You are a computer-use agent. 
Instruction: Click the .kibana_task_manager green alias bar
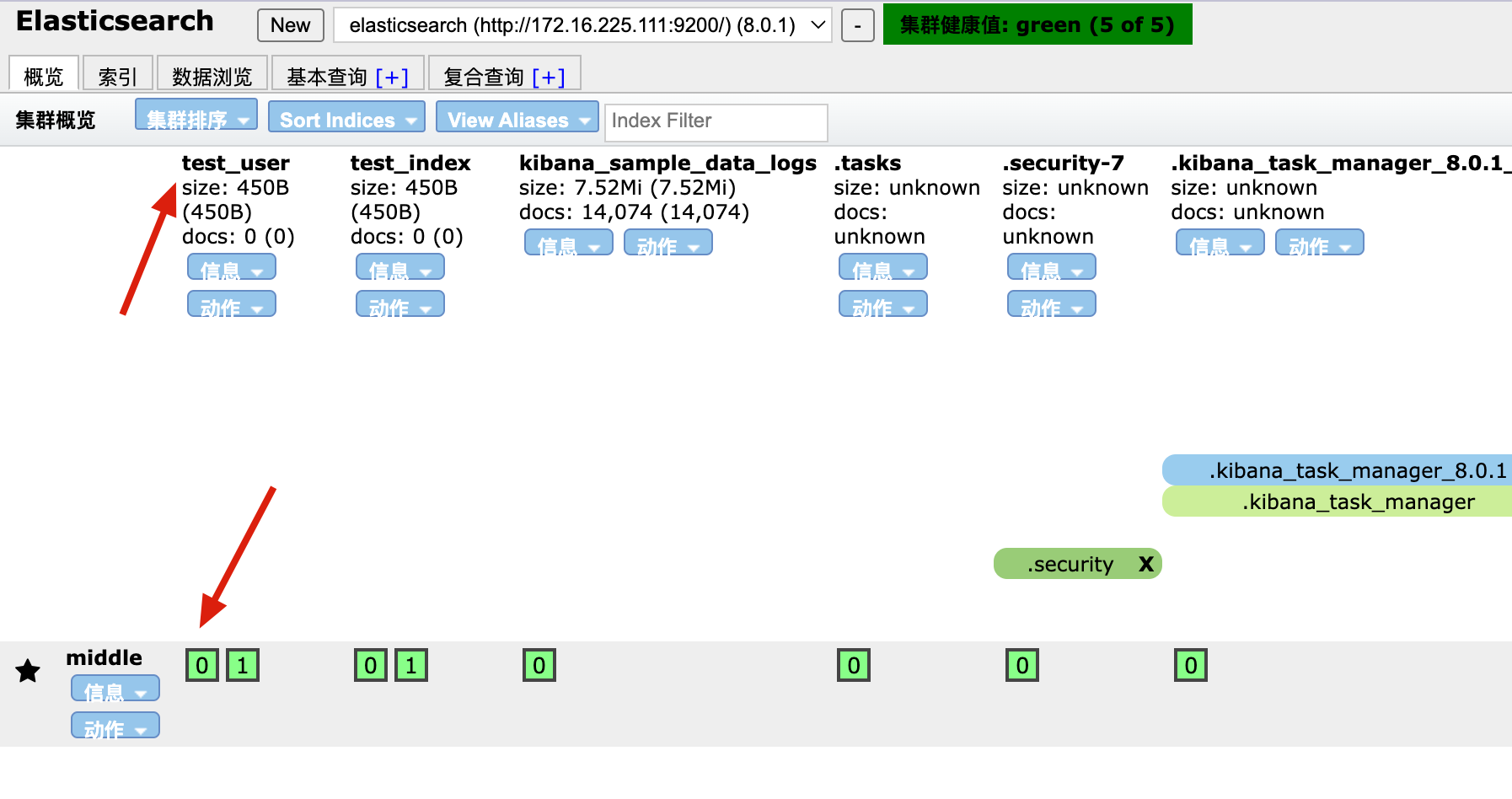(1337, 501)
